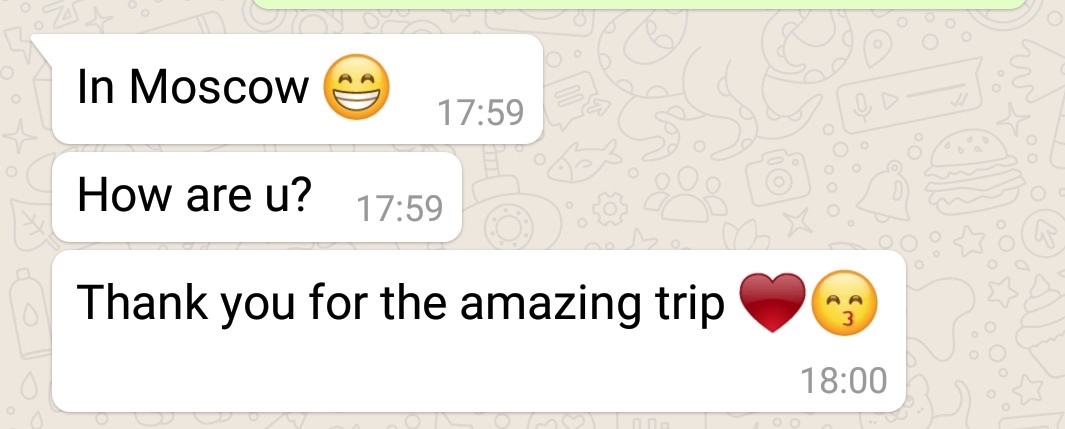
Task: Click the burger doodle on chat wallpaper
Action: [975, 171]
